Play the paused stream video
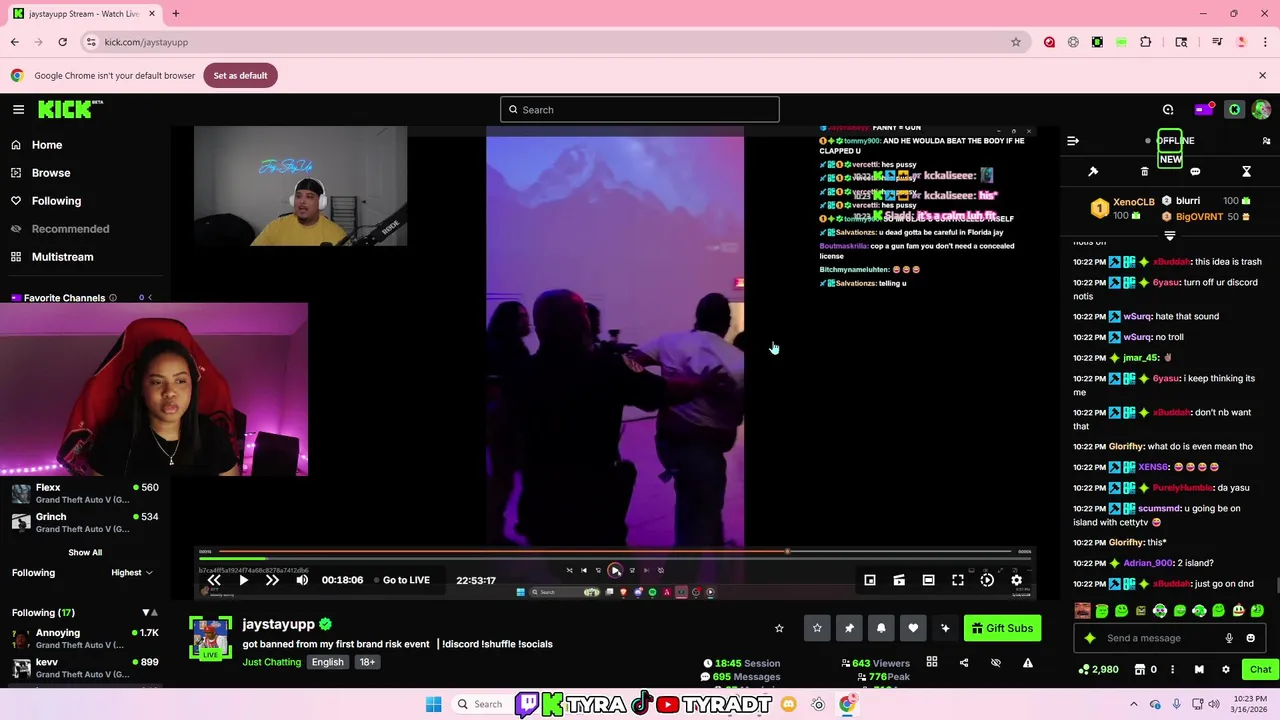Screen dimensions: 1280x720 point(243,580)
